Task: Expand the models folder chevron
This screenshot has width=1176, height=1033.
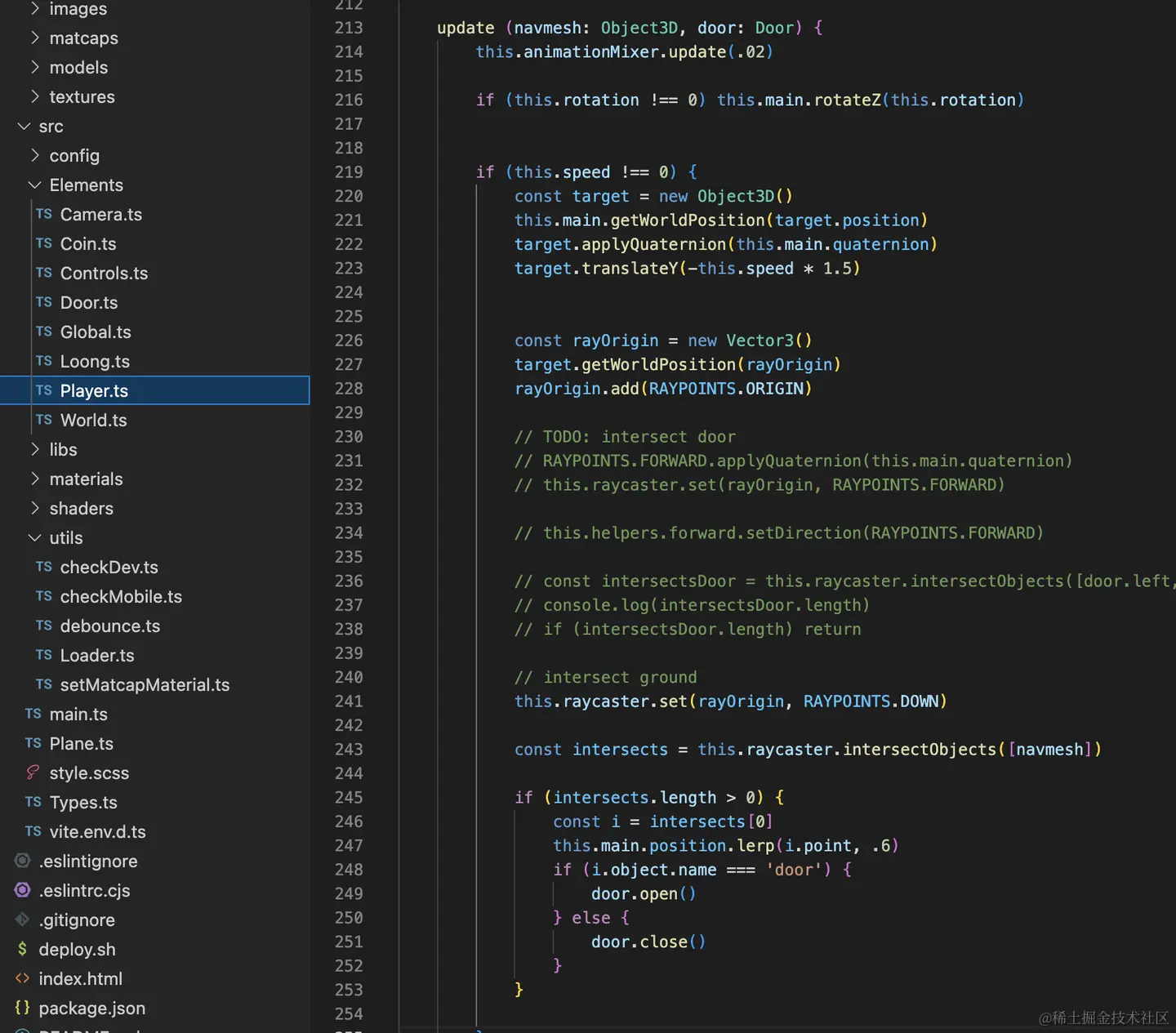Action: [x=35, y=67]
